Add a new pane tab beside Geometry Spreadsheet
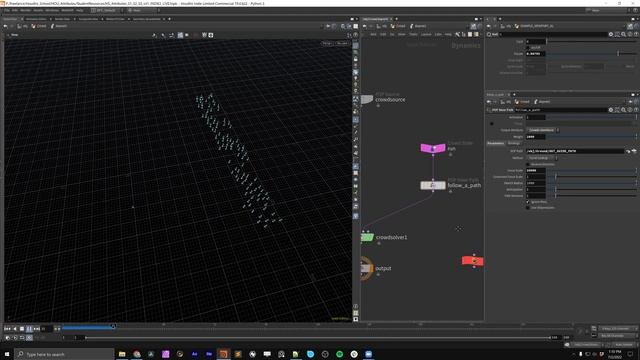Image resolution: width=640 pixels, height=360 pixels. 169,19
